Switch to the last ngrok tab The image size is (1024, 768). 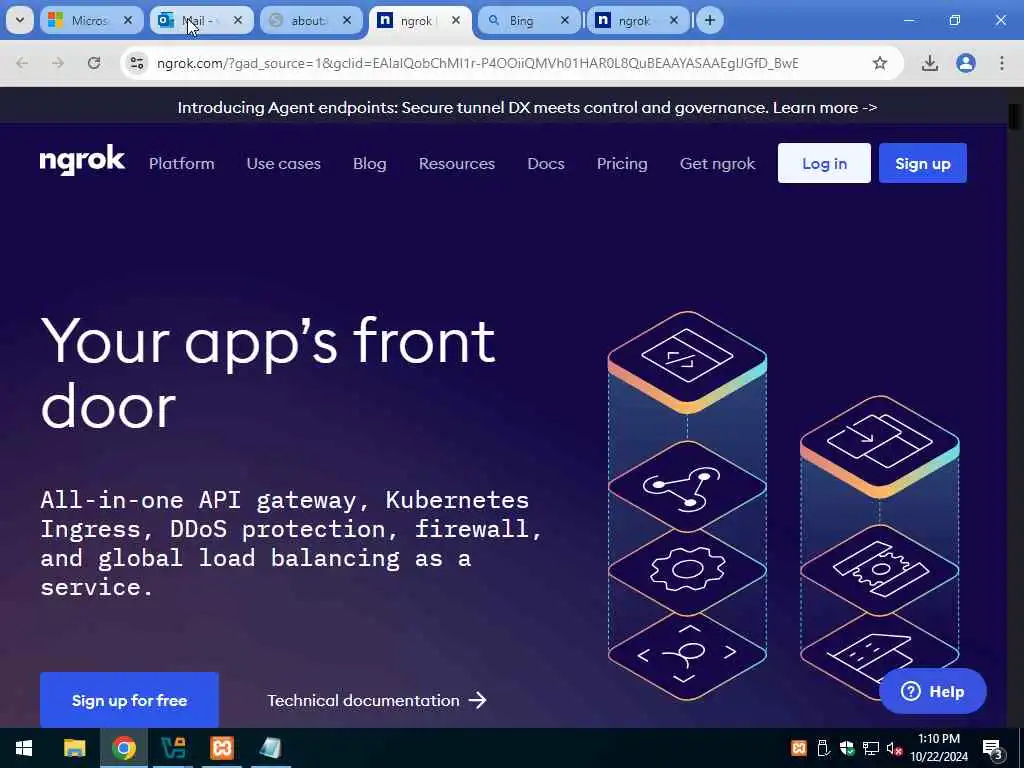[638, 20]
